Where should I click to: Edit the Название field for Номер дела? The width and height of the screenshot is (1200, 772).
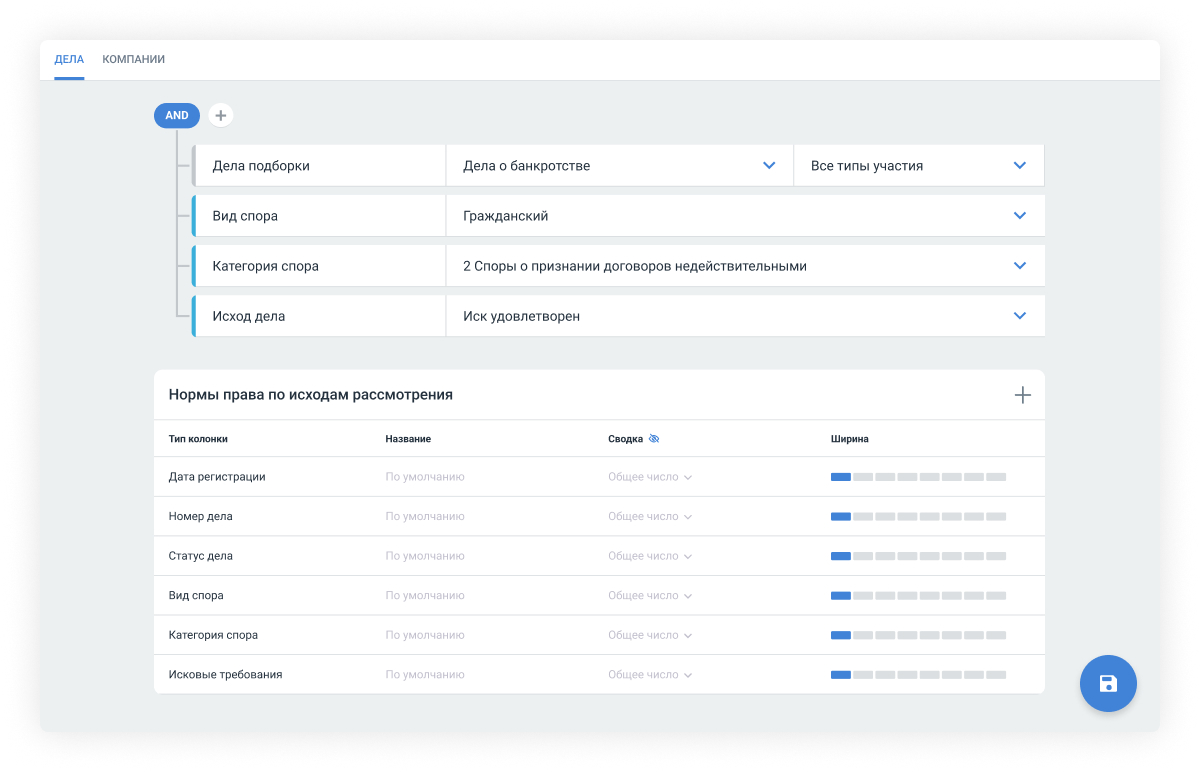pos(425,517)
